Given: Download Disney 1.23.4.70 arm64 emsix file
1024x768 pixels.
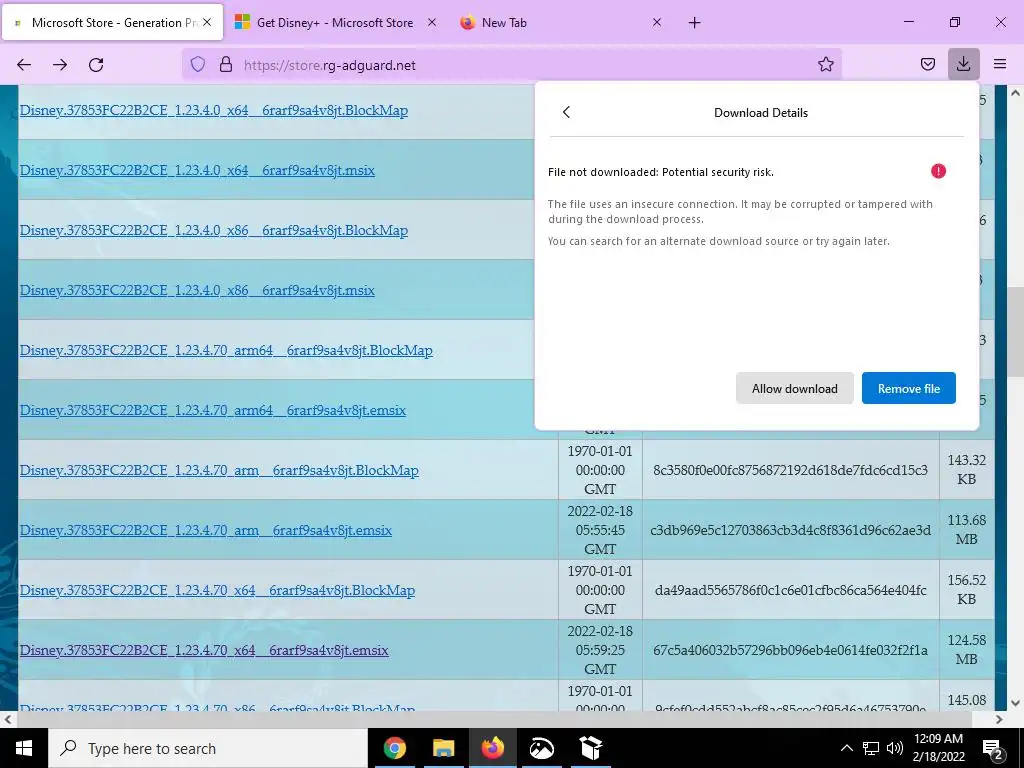Looking at the screenshot, I should [213, 411].
